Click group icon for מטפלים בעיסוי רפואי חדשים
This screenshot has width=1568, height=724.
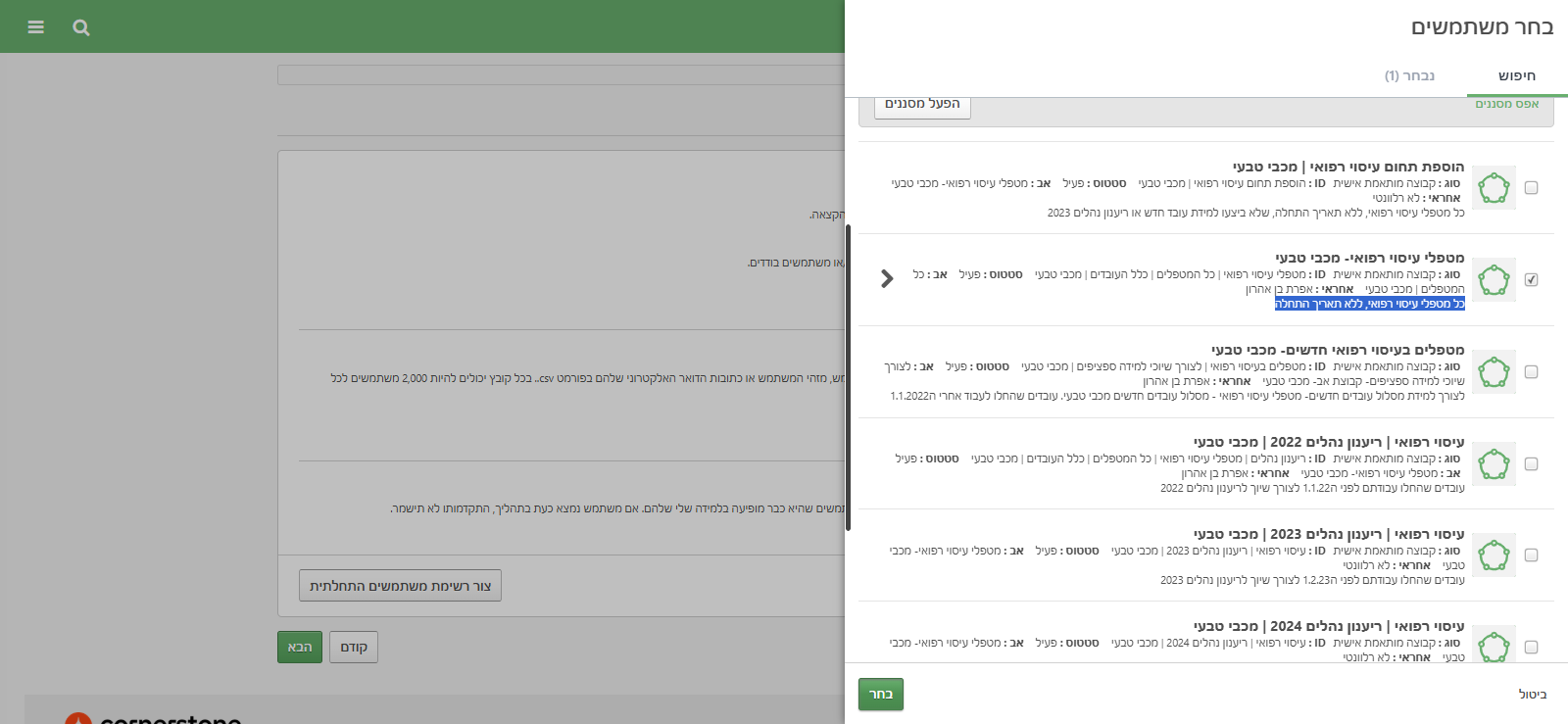pos(1494,372)
